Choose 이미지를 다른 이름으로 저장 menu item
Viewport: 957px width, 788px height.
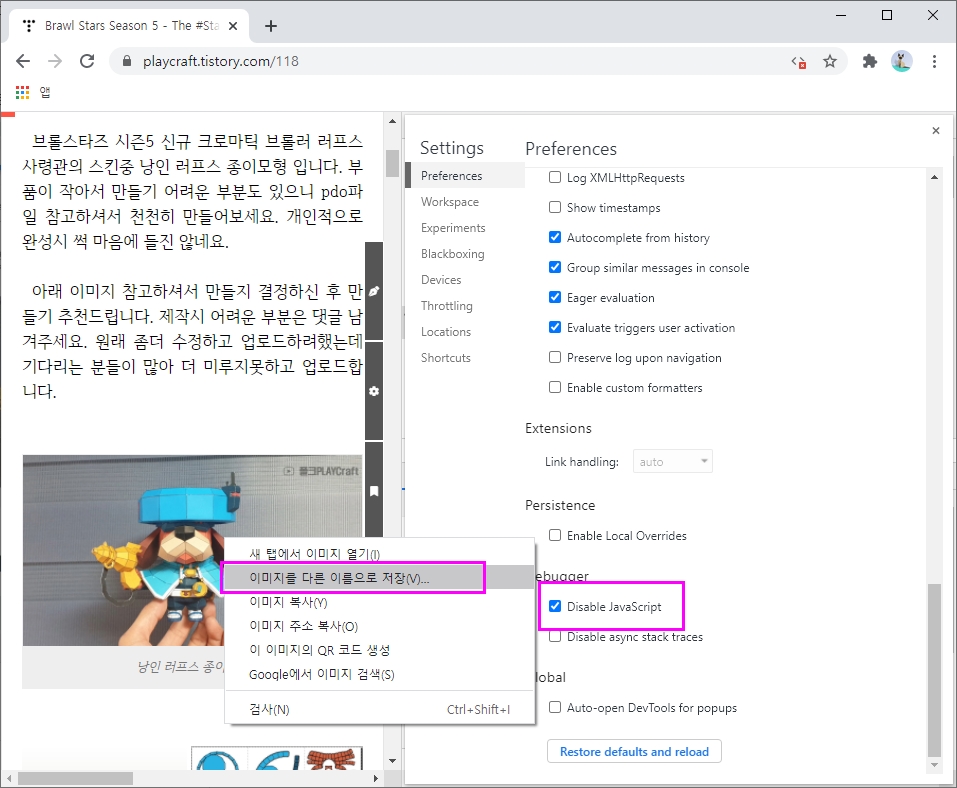click(380, 577)
